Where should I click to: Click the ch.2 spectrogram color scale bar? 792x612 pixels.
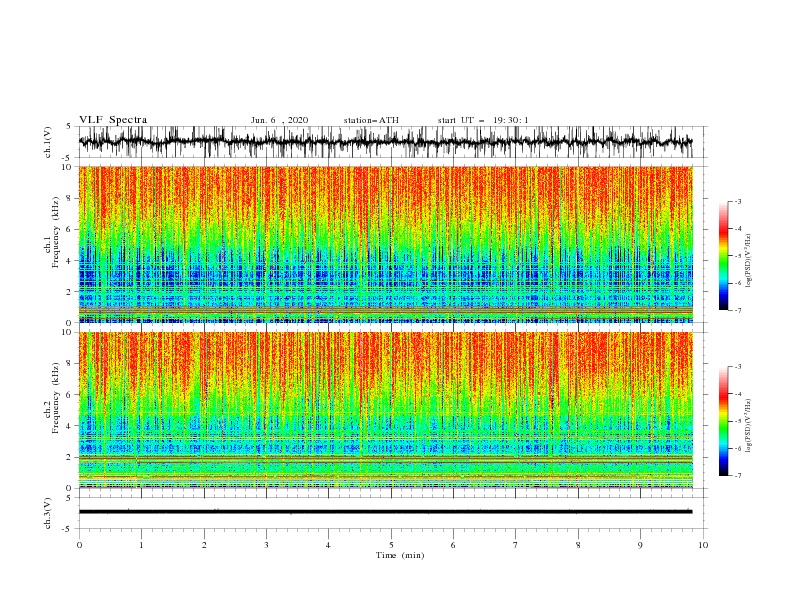(723, 421)
